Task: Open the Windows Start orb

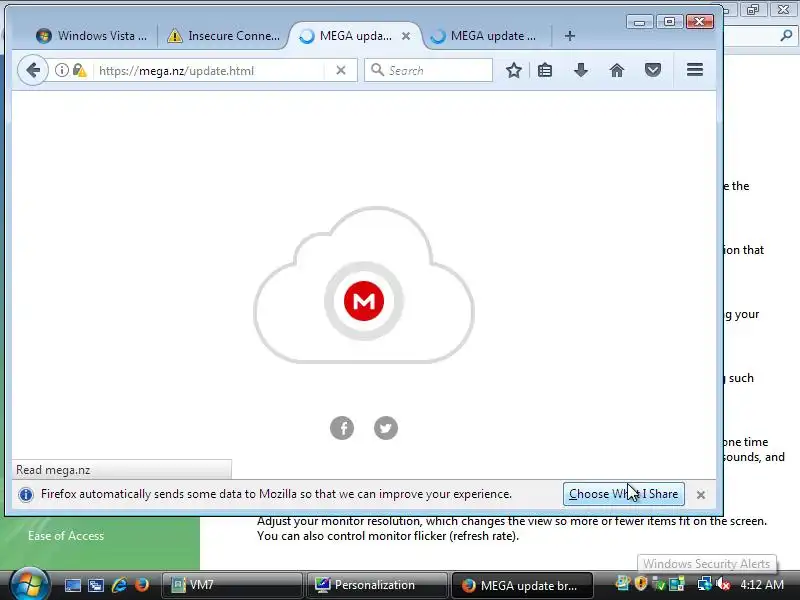Action: pos(29,585)
